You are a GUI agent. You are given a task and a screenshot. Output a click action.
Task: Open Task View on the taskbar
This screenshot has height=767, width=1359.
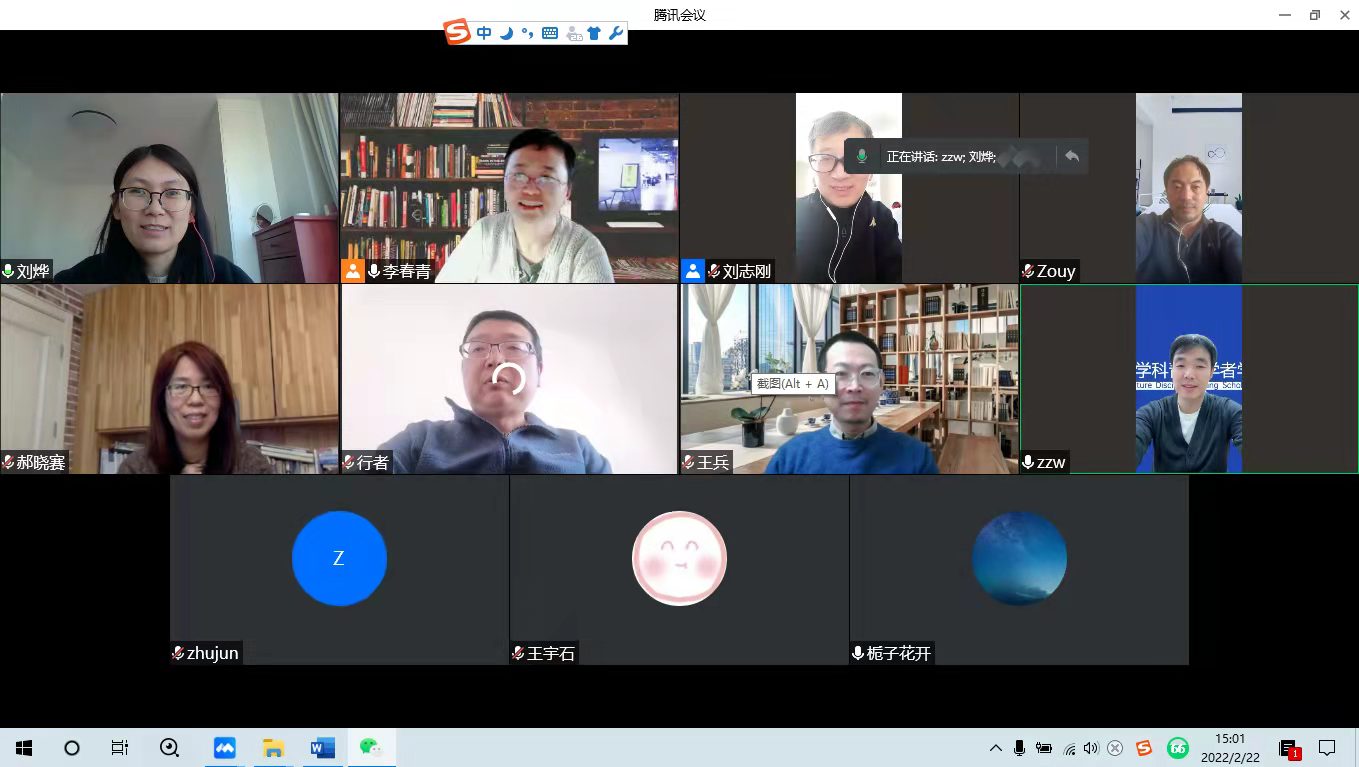[x=120, y=748]
